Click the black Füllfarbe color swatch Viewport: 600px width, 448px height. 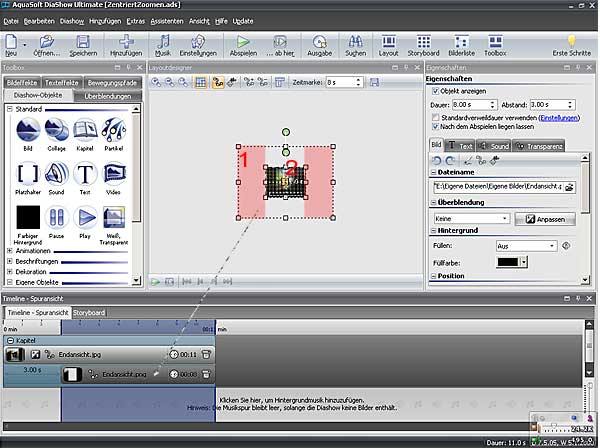pos(509,261)
